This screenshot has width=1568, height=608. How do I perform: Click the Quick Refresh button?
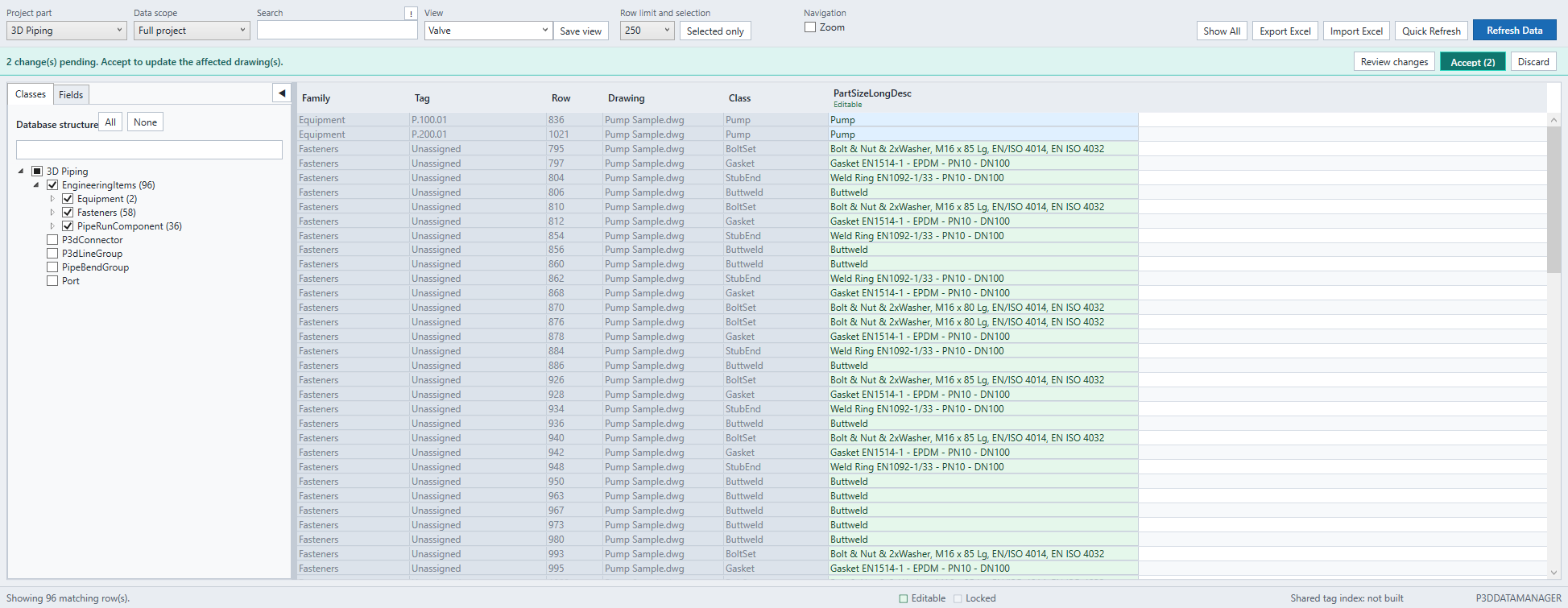click(1431, 31)
